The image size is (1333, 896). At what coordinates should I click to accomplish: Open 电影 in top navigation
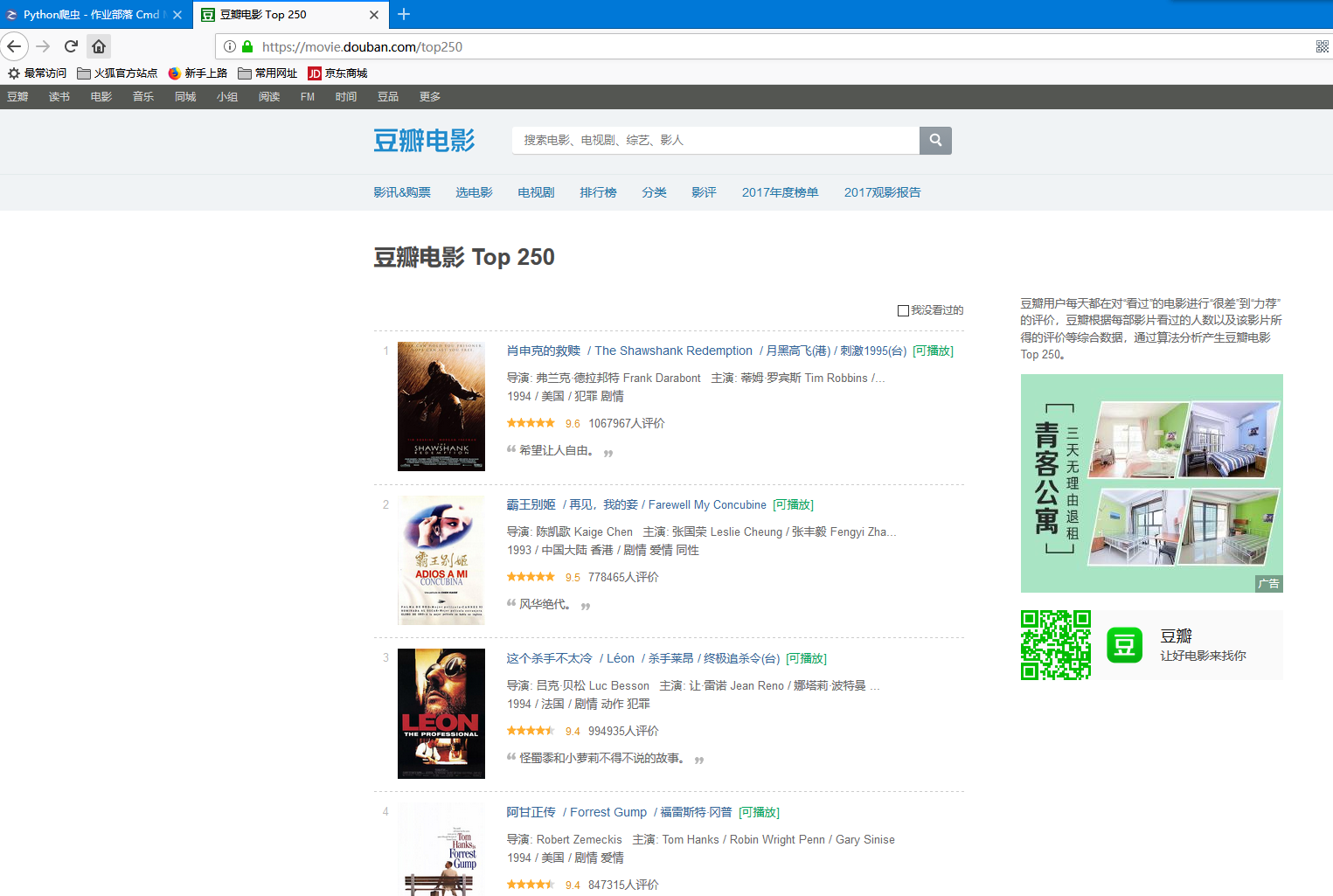101,97
